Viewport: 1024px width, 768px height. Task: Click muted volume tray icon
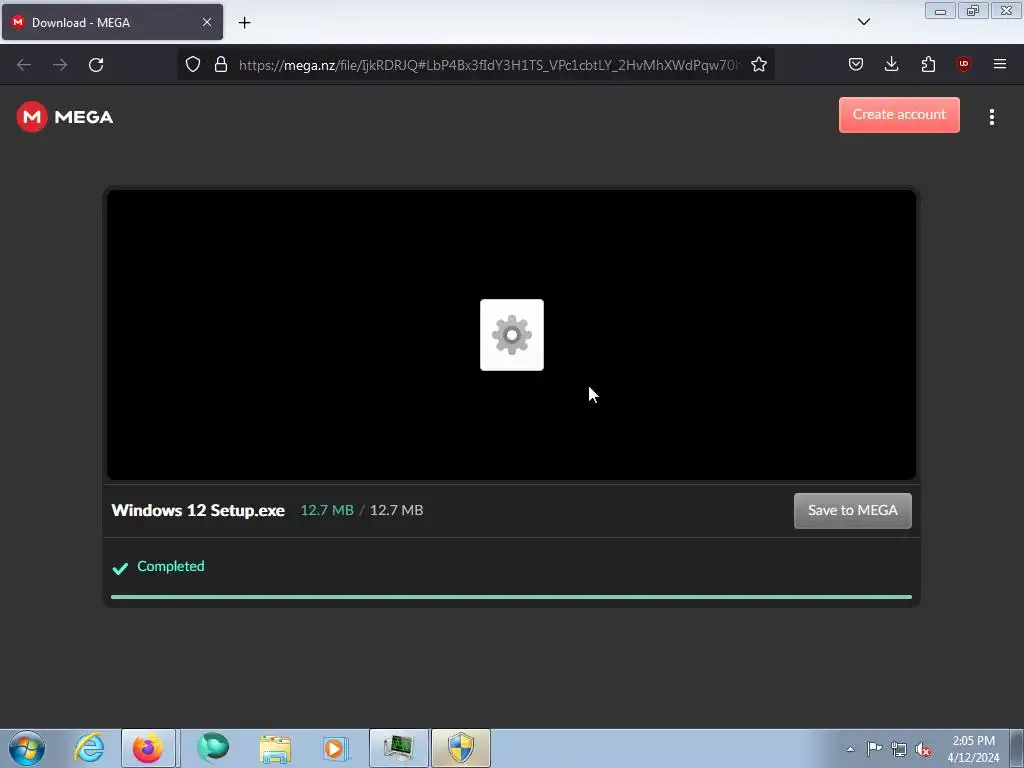(923, 749)
